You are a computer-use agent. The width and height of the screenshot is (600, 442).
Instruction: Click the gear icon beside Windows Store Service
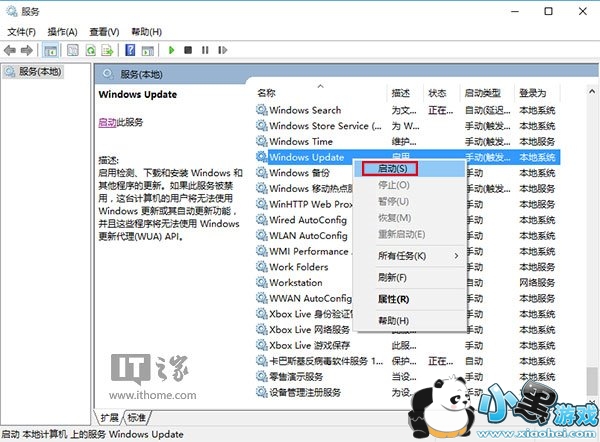[x=262, y=126]
